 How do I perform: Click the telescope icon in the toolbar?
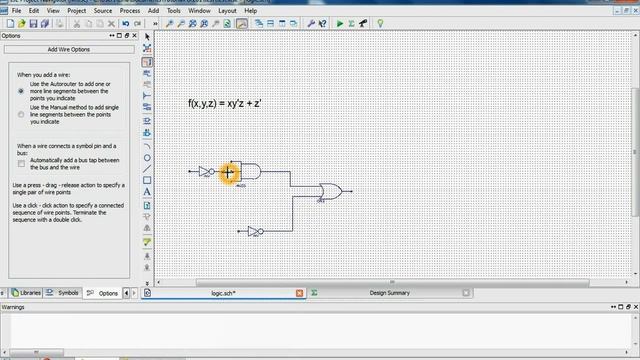363,24
